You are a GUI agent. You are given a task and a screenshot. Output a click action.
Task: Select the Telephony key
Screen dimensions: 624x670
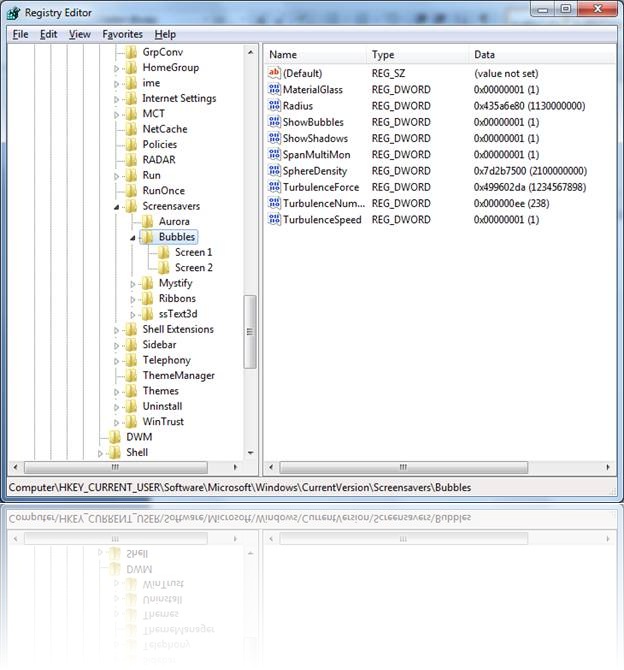(167, 360)
